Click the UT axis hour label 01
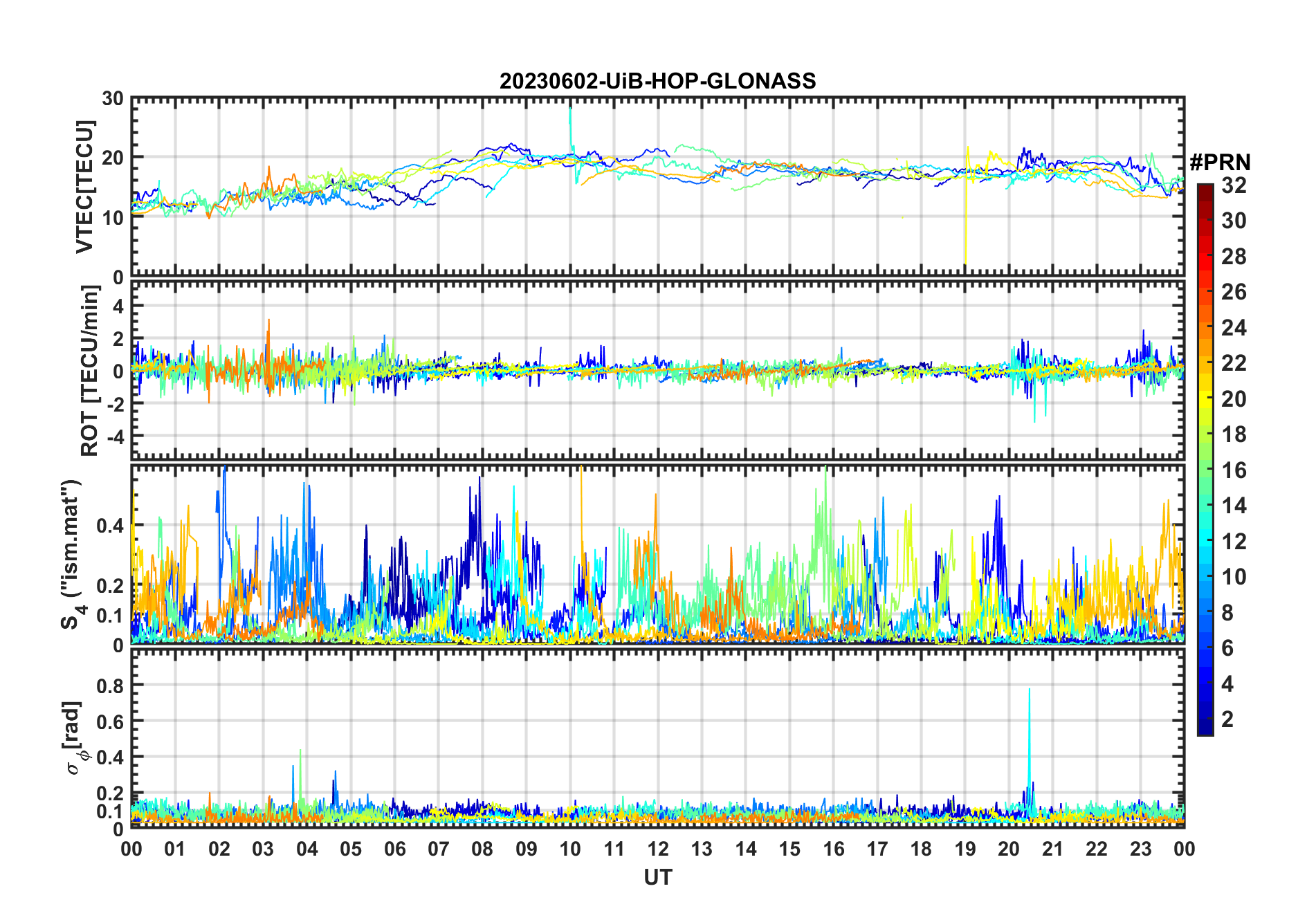 175,849
